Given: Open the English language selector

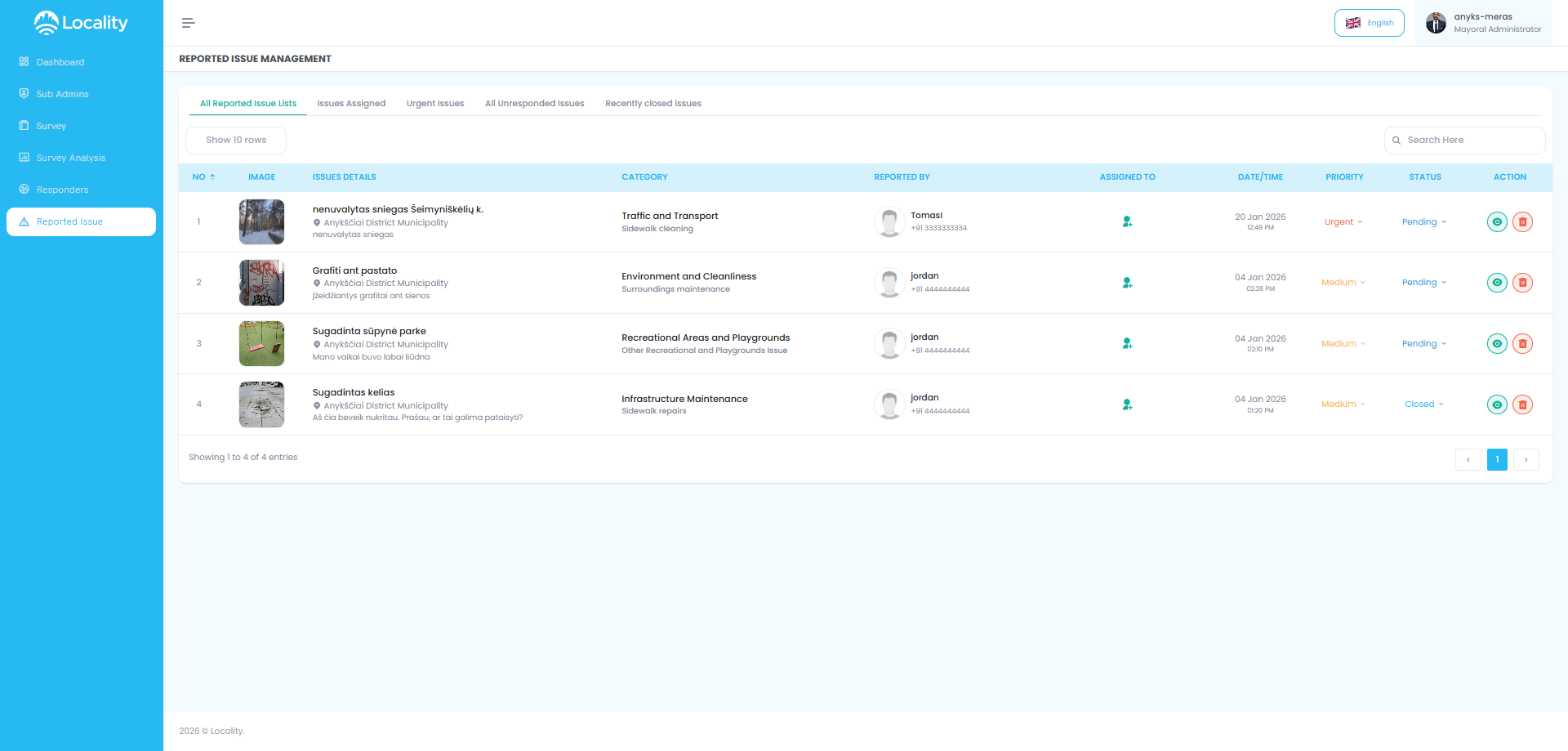Looking at the screenshot, I should pos(1370,23).
